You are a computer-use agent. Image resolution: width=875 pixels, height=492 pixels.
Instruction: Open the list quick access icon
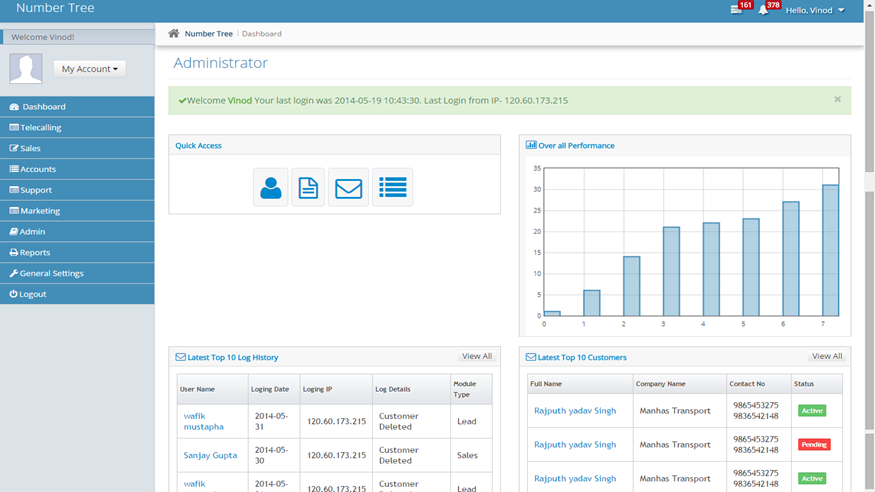tap(392, 187)
